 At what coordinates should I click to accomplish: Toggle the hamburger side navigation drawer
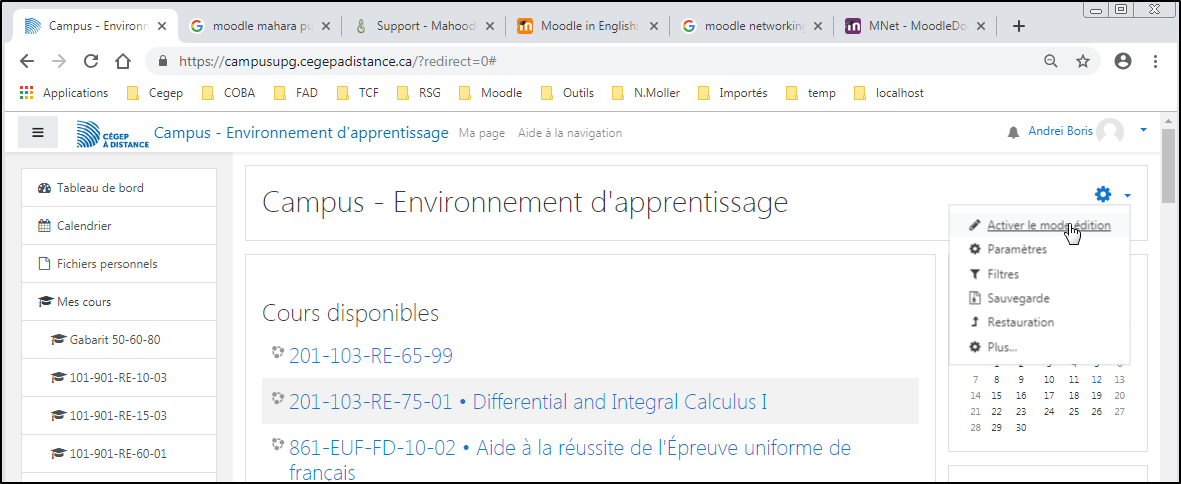point(38,132)
